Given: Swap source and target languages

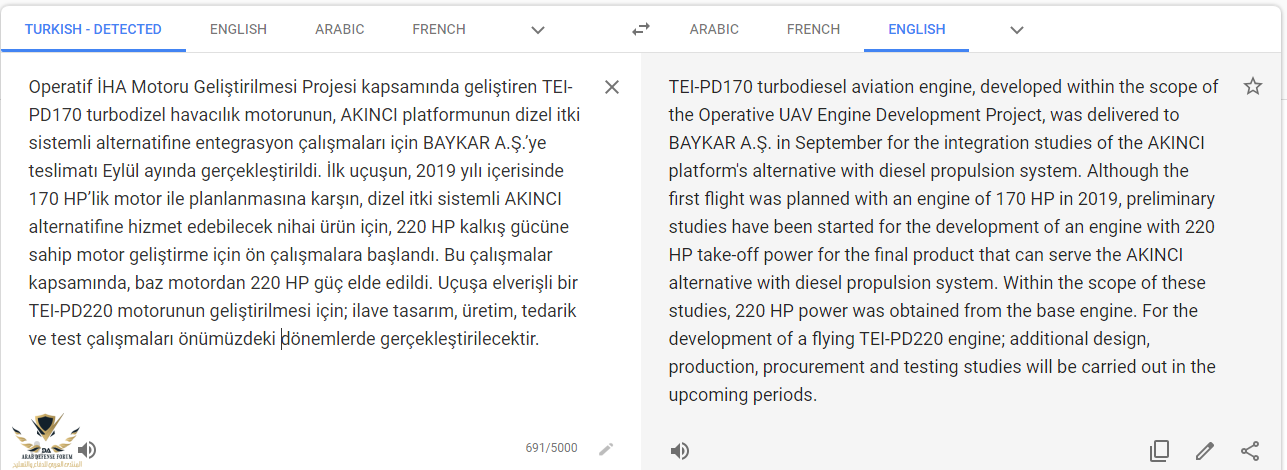Looking at the screenshot, I should [x=641, y=30].
